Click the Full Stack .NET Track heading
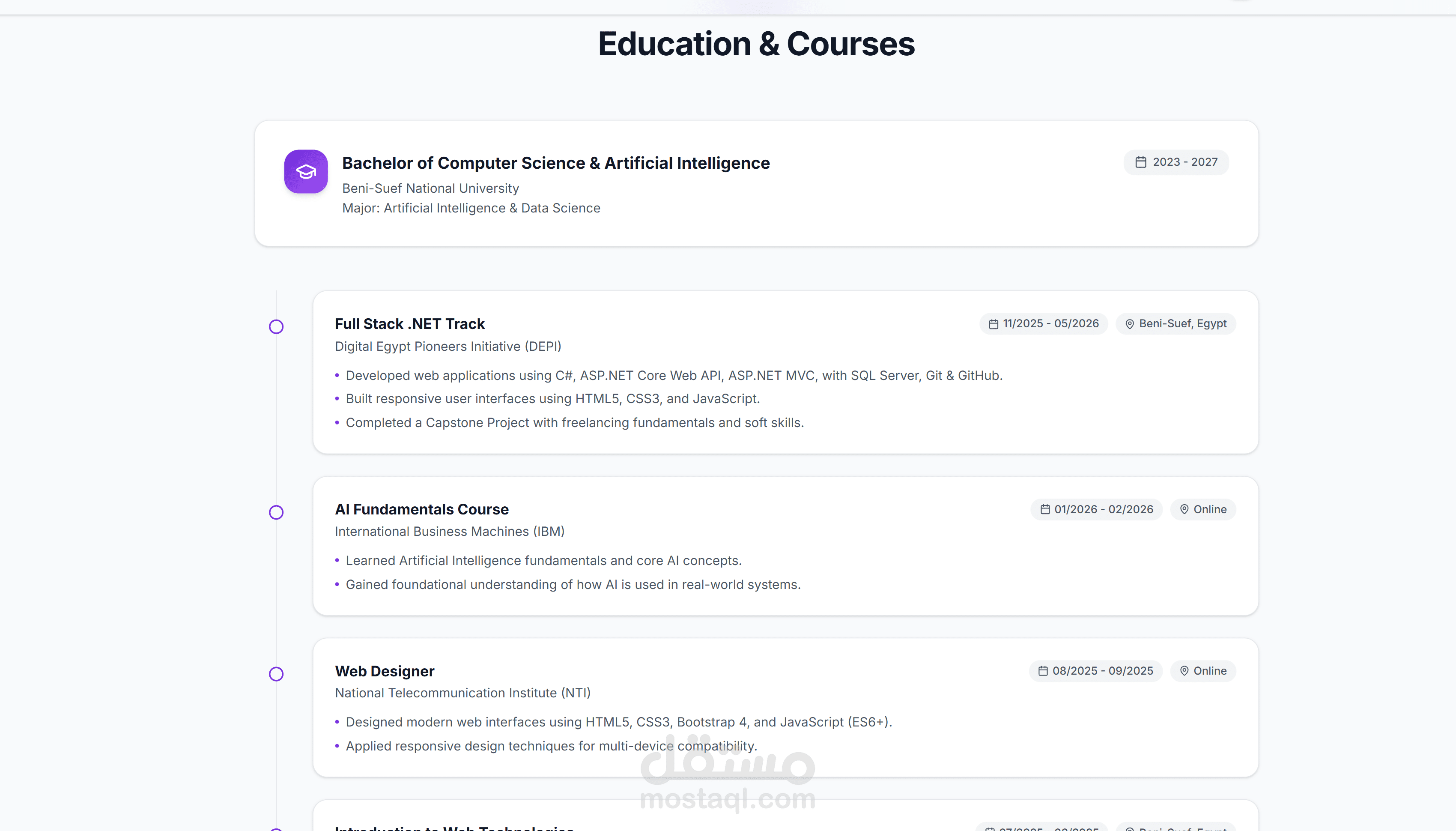This screenshot has width=1456, height=831. point(410,323)
